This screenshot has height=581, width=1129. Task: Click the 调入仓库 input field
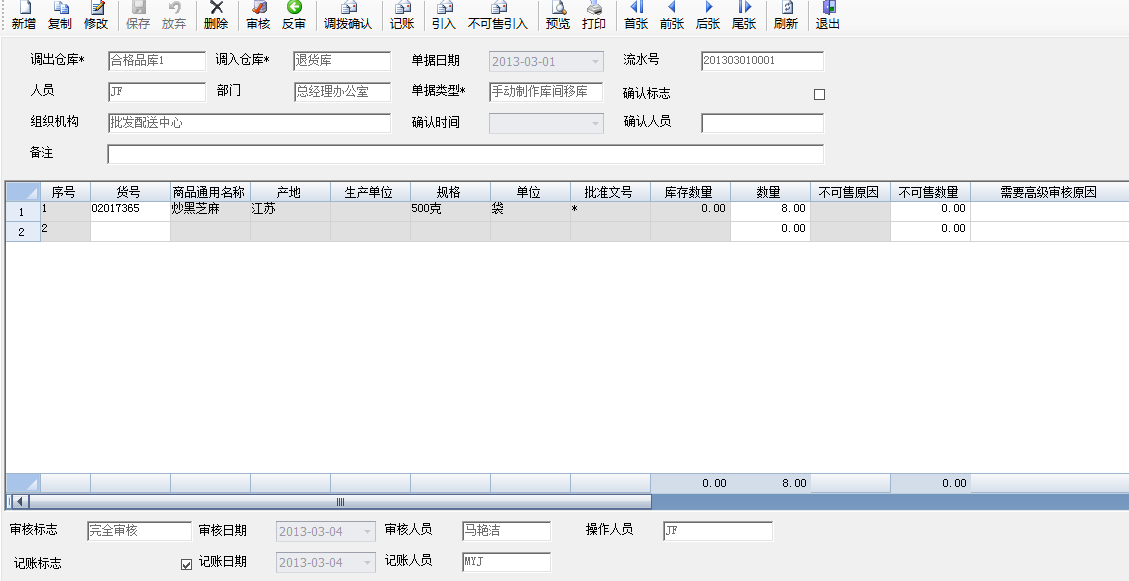(342, 60)
